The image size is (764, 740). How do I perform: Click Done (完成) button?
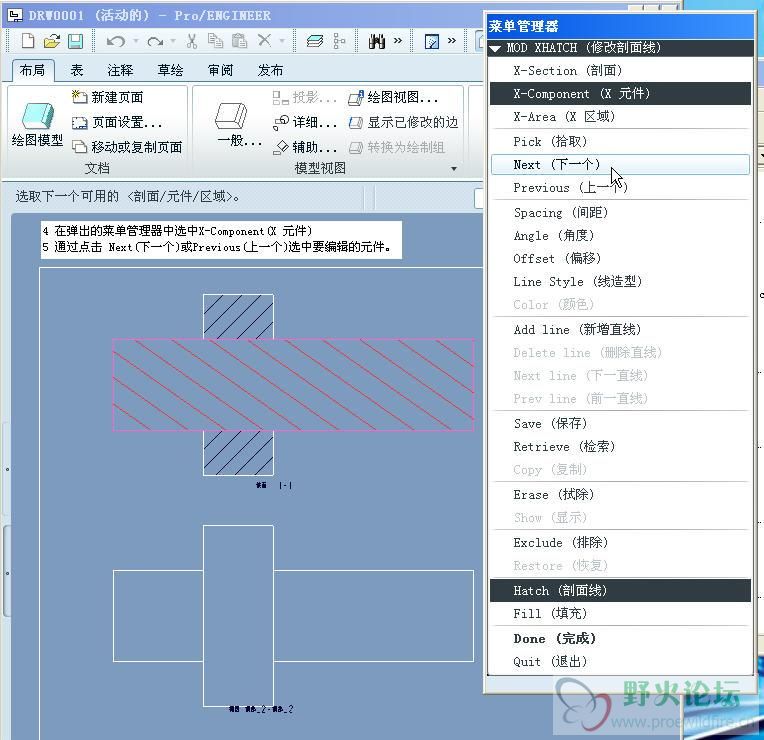tap(620, 639)
